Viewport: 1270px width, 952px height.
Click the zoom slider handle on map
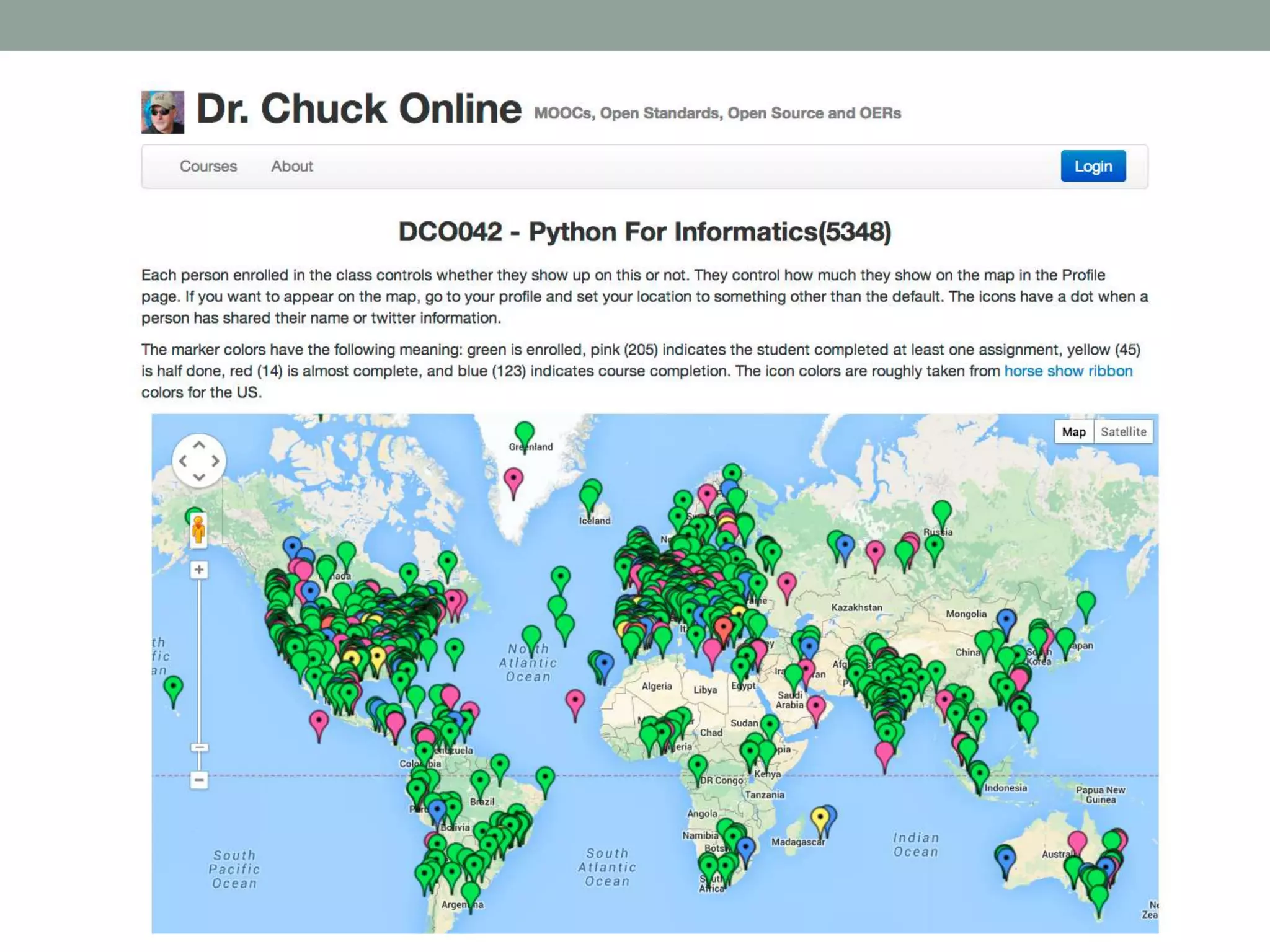coord(198,747)
